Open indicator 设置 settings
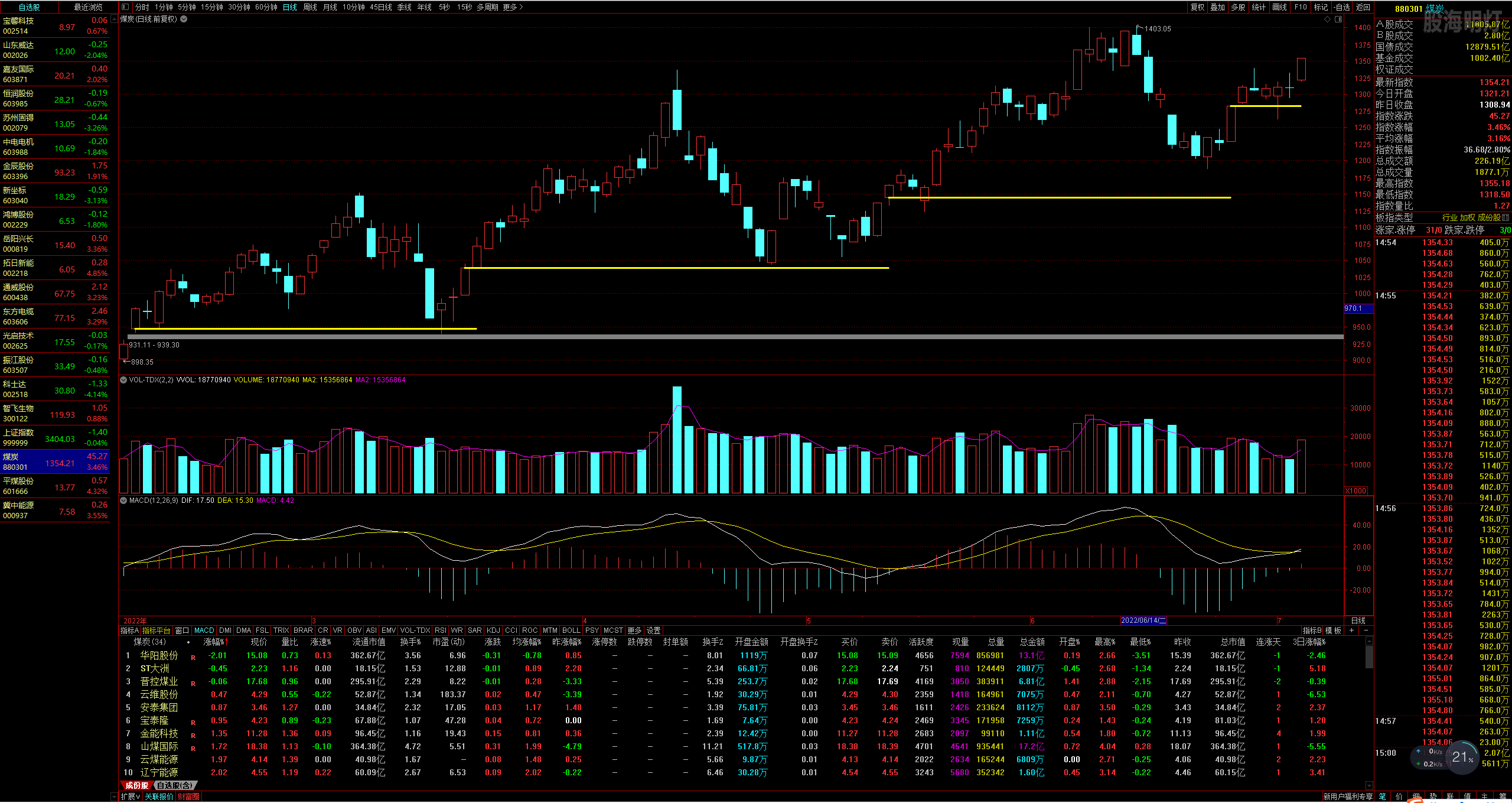 pos(653,630)
